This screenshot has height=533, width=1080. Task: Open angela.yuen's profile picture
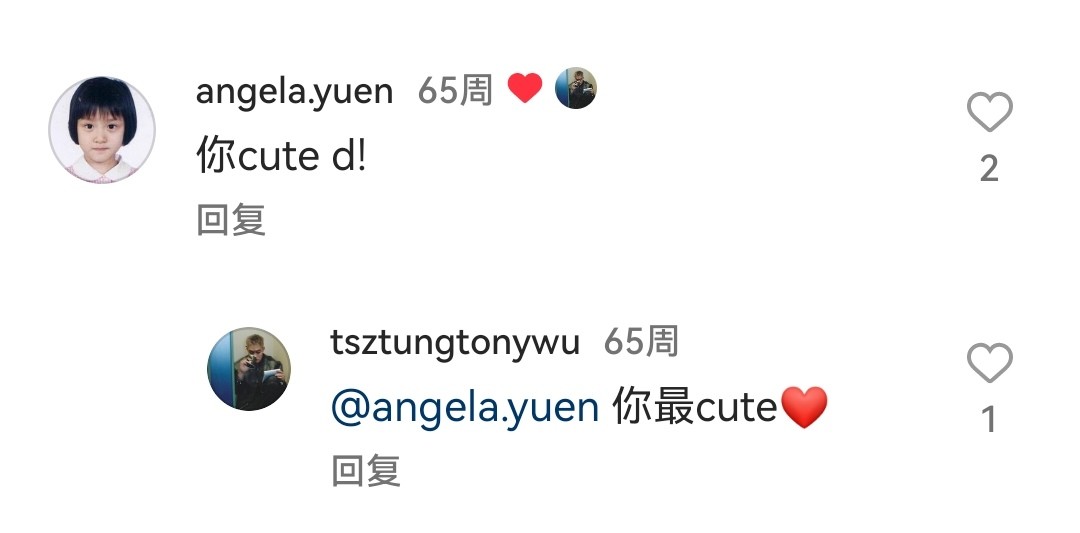point(102,130)
